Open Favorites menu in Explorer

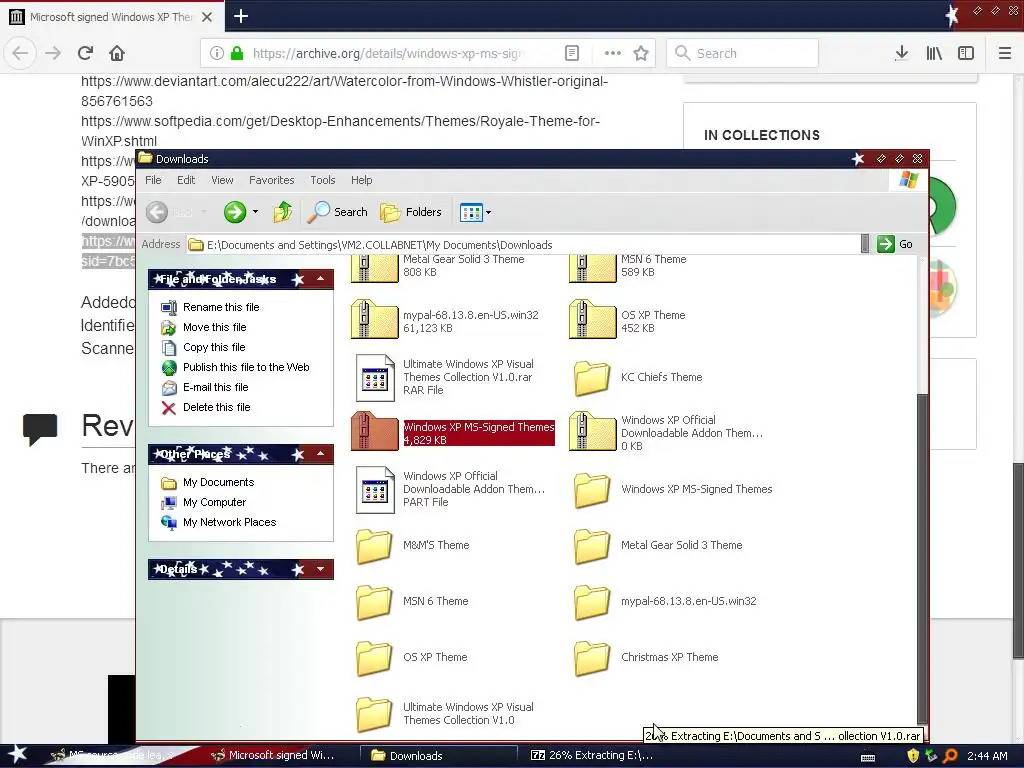pyautogui.click(x=272, y=180)
